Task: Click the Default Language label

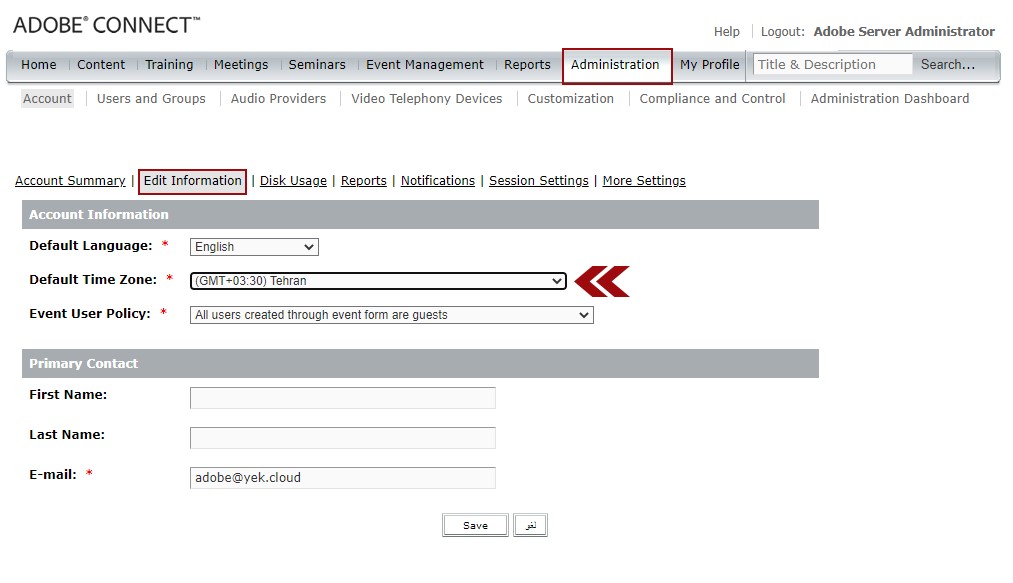Action: click(x=90, y=246)
